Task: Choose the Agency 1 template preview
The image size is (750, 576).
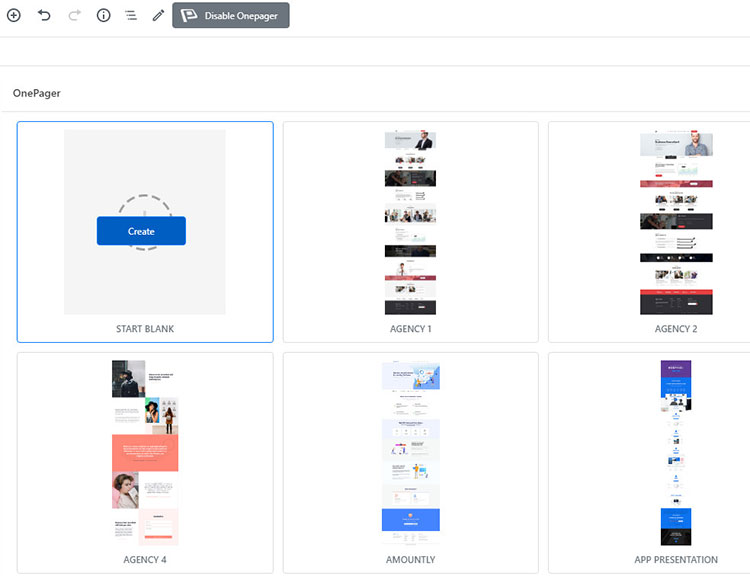Action: 410,222
